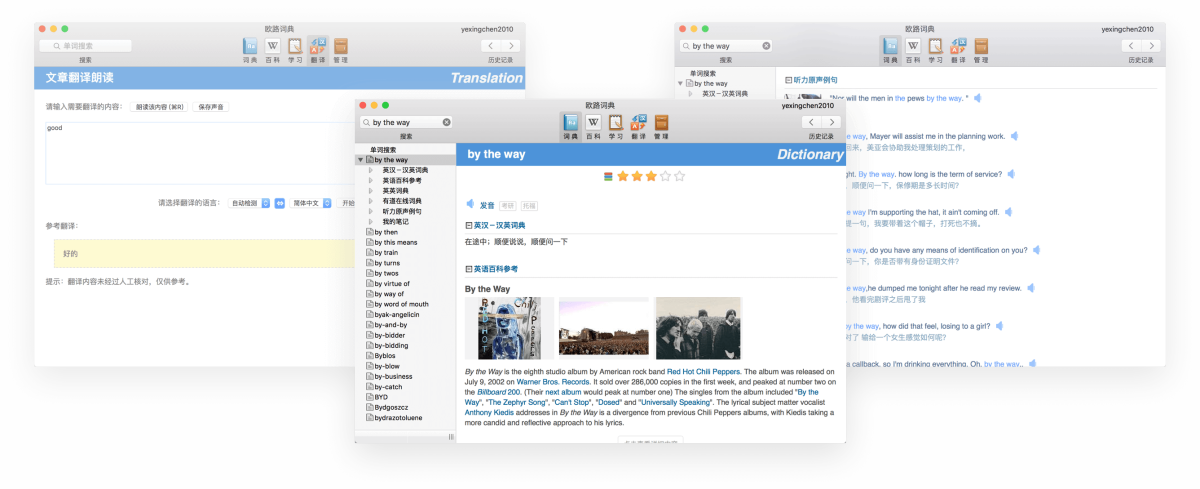Click search field in Translation window
The width and height of the screenshot is (1200, 489).
(x=86, y=46)
